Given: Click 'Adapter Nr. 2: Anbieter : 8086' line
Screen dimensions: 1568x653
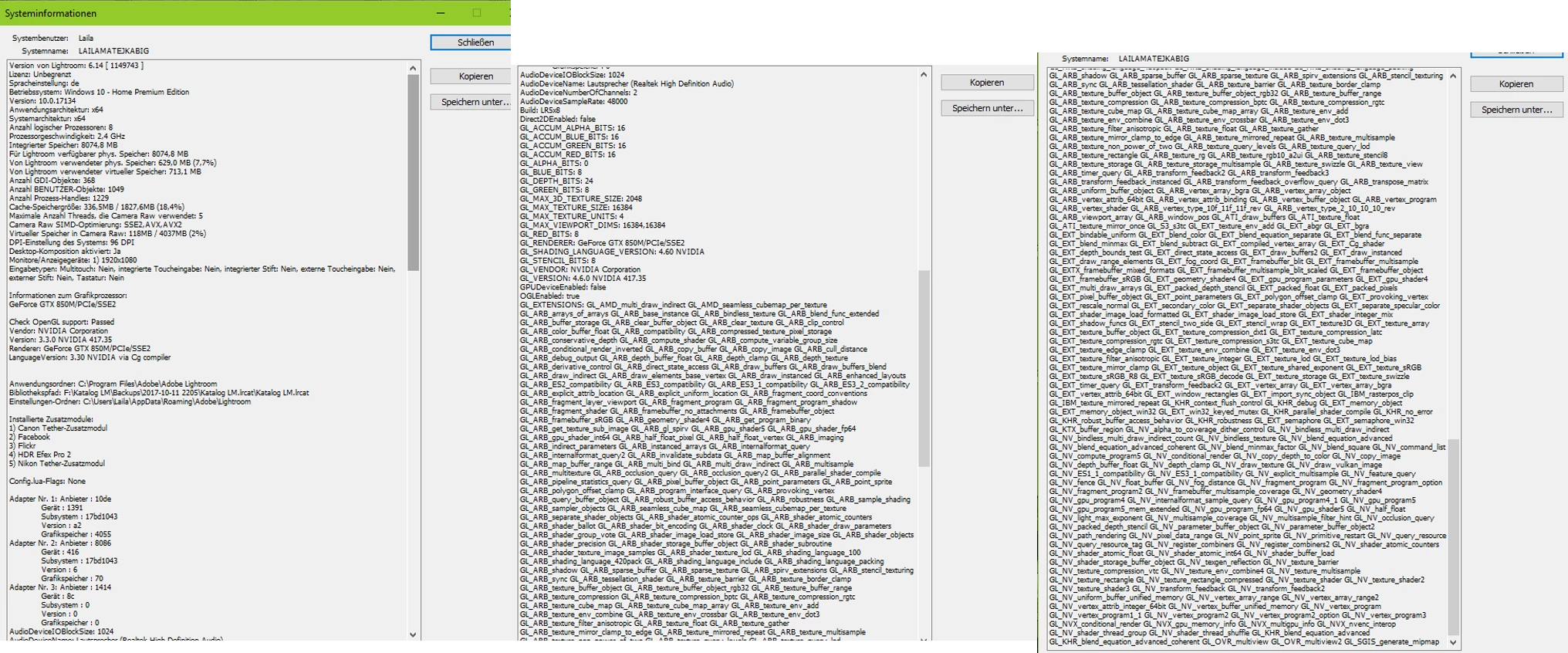Looking at the screenshot, I should coord(60,543).
